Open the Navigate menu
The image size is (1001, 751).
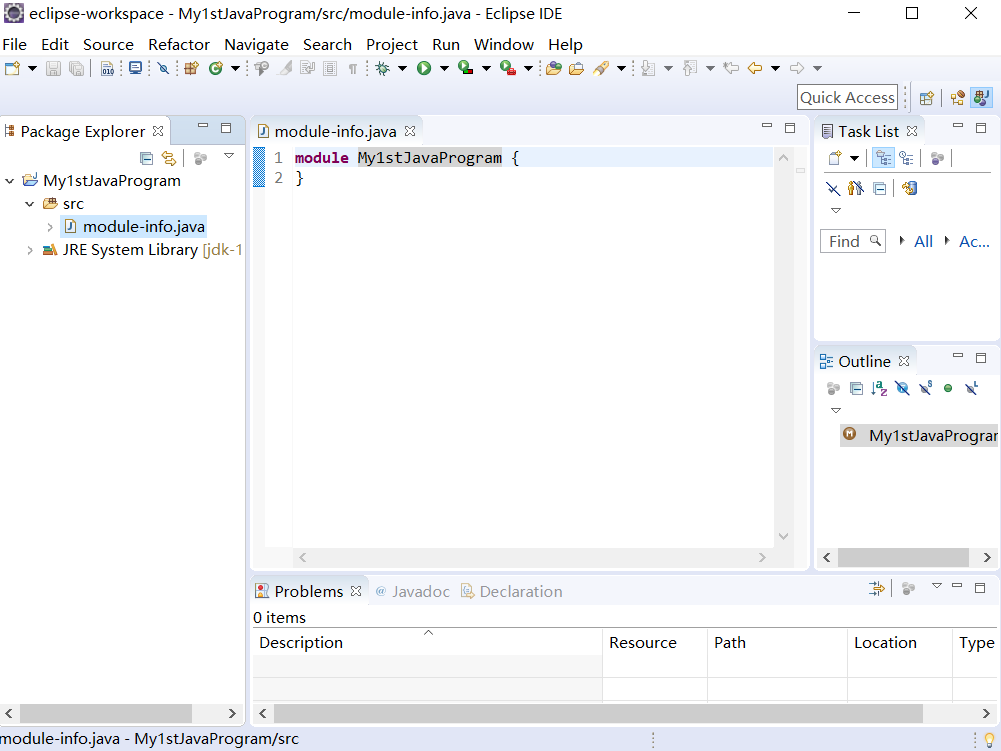click(256, 45)
